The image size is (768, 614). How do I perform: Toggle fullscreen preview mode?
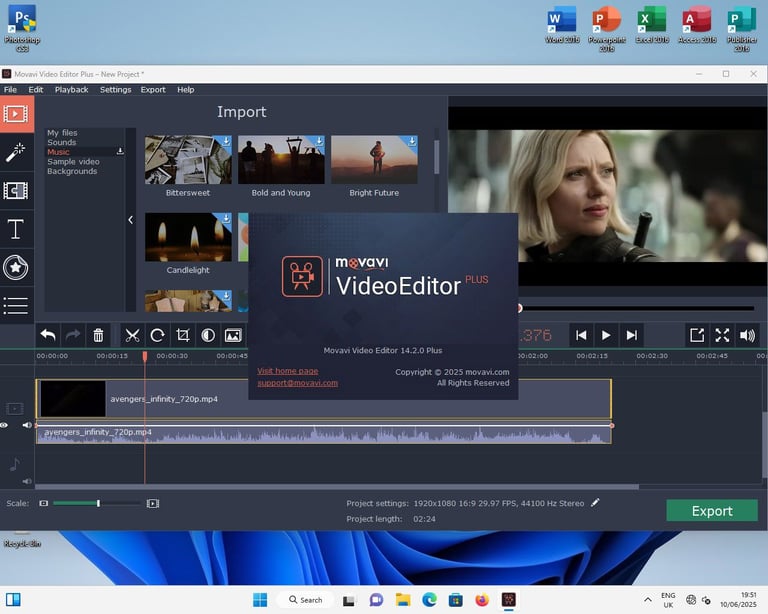(722, 335)
